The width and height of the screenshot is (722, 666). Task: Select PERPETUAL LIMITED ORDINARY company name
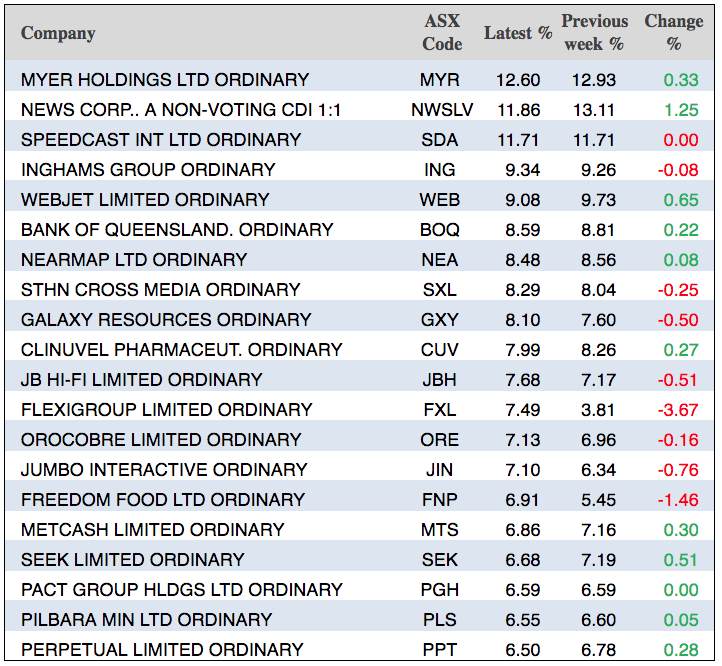(x=162, y=650)
